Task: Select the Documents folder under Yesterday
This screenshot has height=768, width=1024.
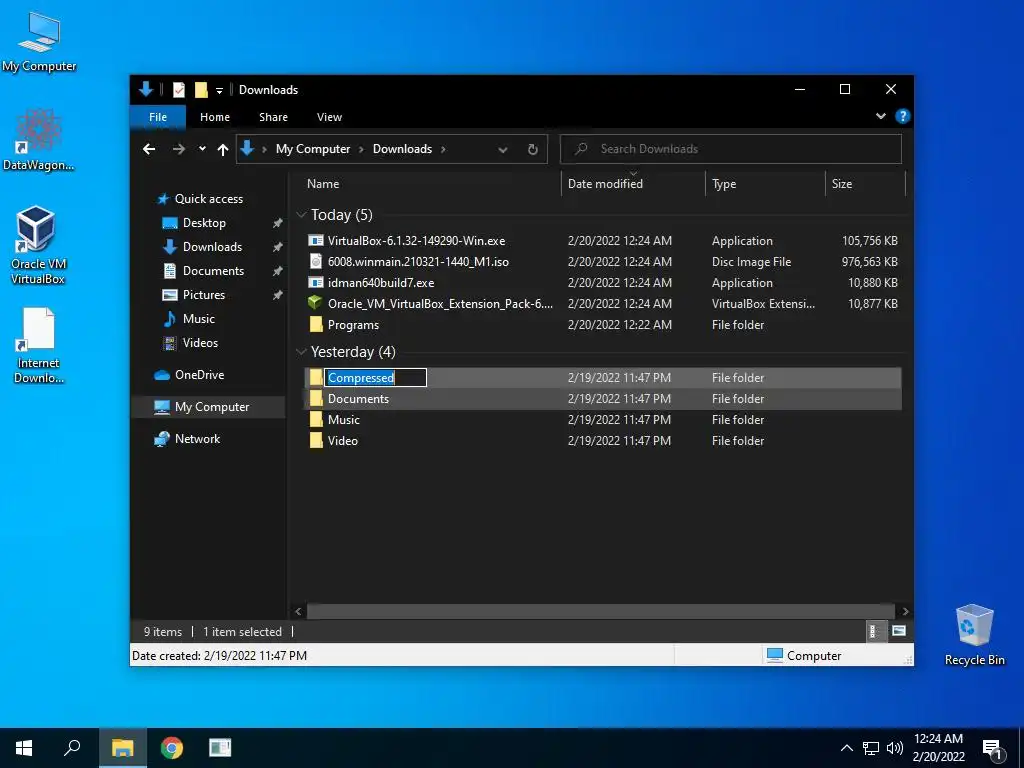Action: (x=603, y=398)
